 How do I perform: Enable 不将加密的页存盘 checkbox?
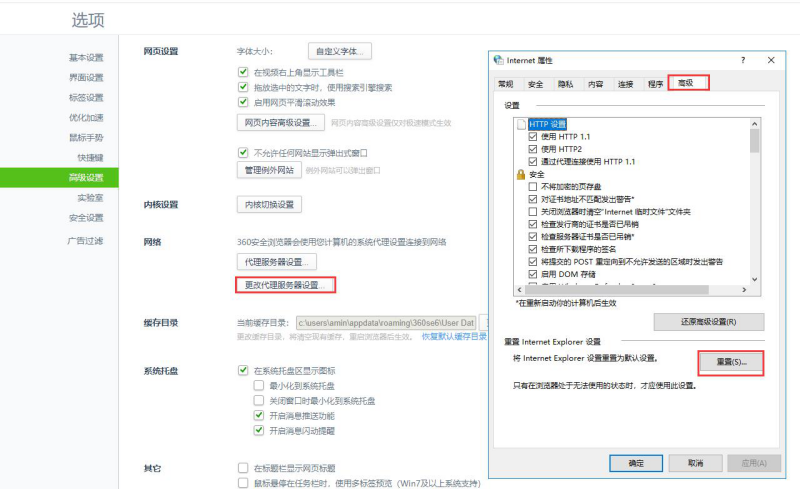tap(533, 187)
